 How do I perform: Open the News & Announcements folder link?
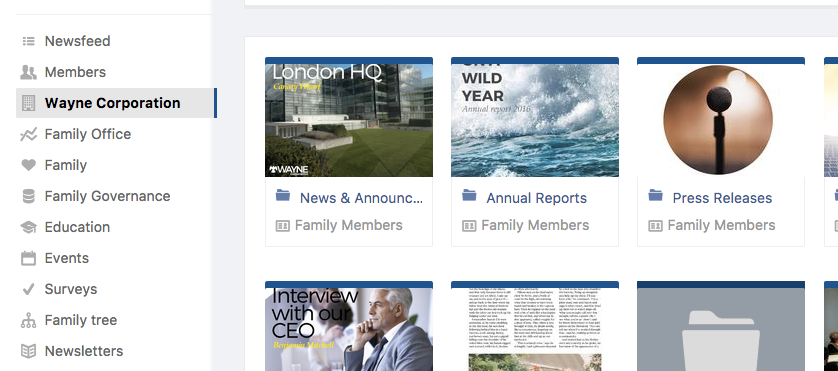361,198
